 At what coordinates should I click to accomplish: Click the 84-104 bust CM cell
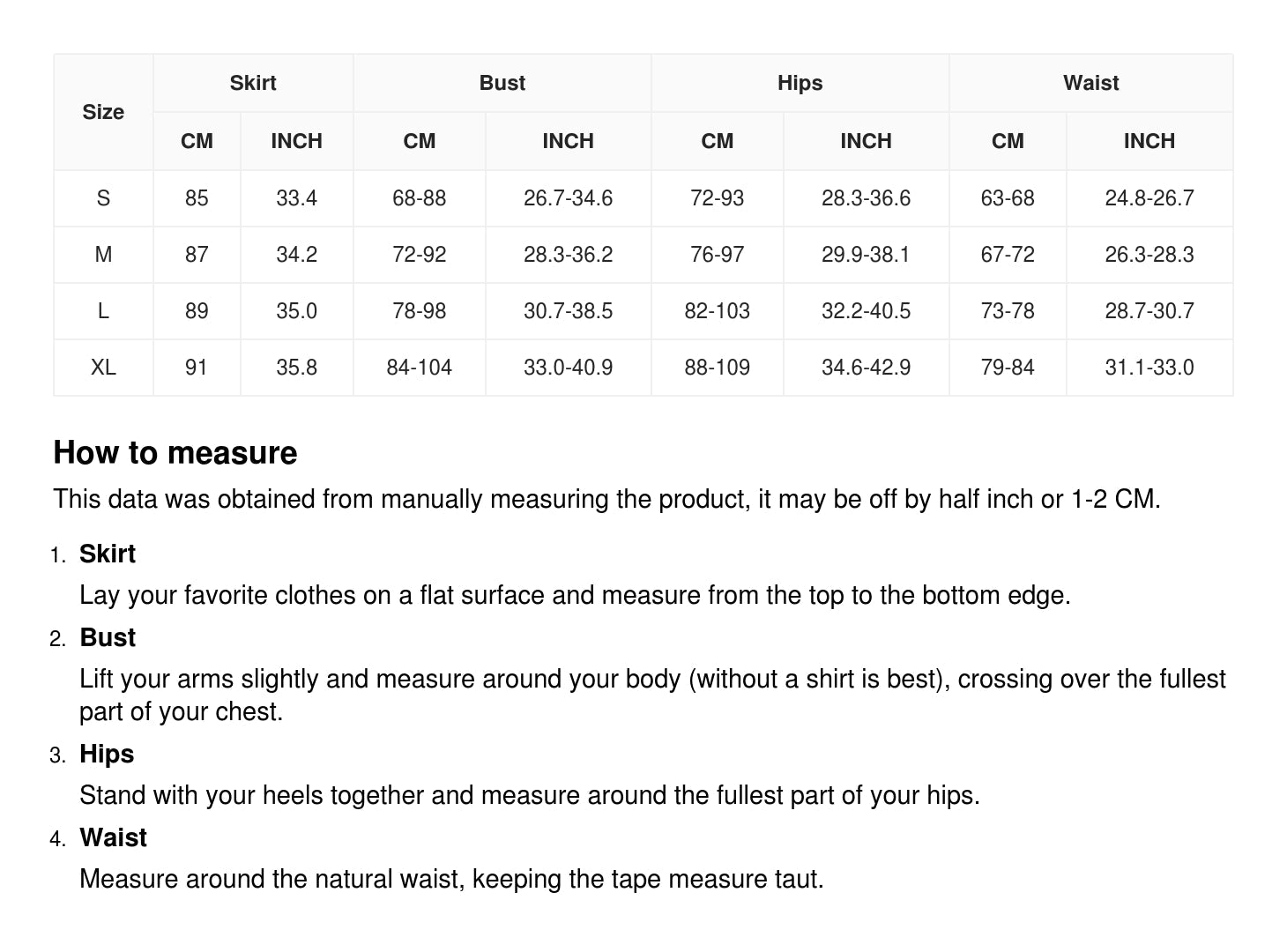click(x=419, y=368)
